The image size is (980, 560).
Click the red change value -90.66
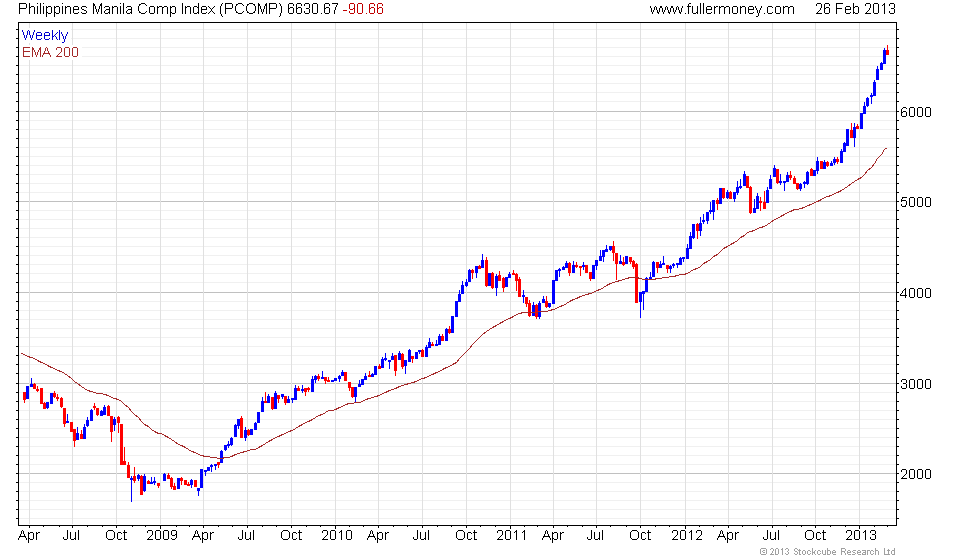[x=363, y=9]
